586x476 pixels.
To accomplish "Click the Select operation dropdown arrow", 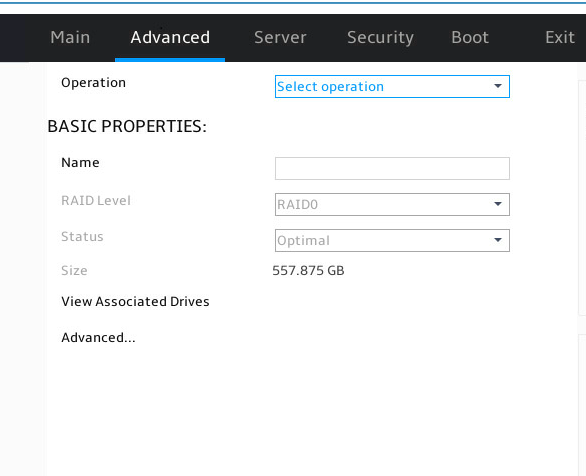I will click(x=498, y=86).
